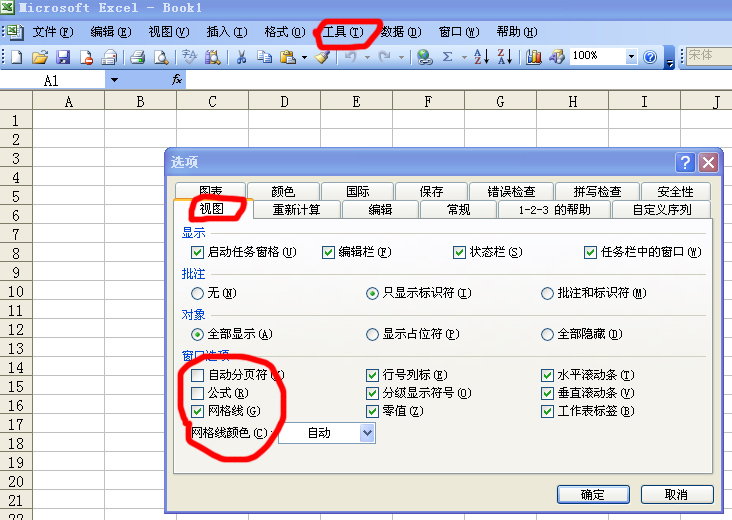Open the Redo history dropdown arrow
This screenshot has height=520, width=732.
click(401, 57)
